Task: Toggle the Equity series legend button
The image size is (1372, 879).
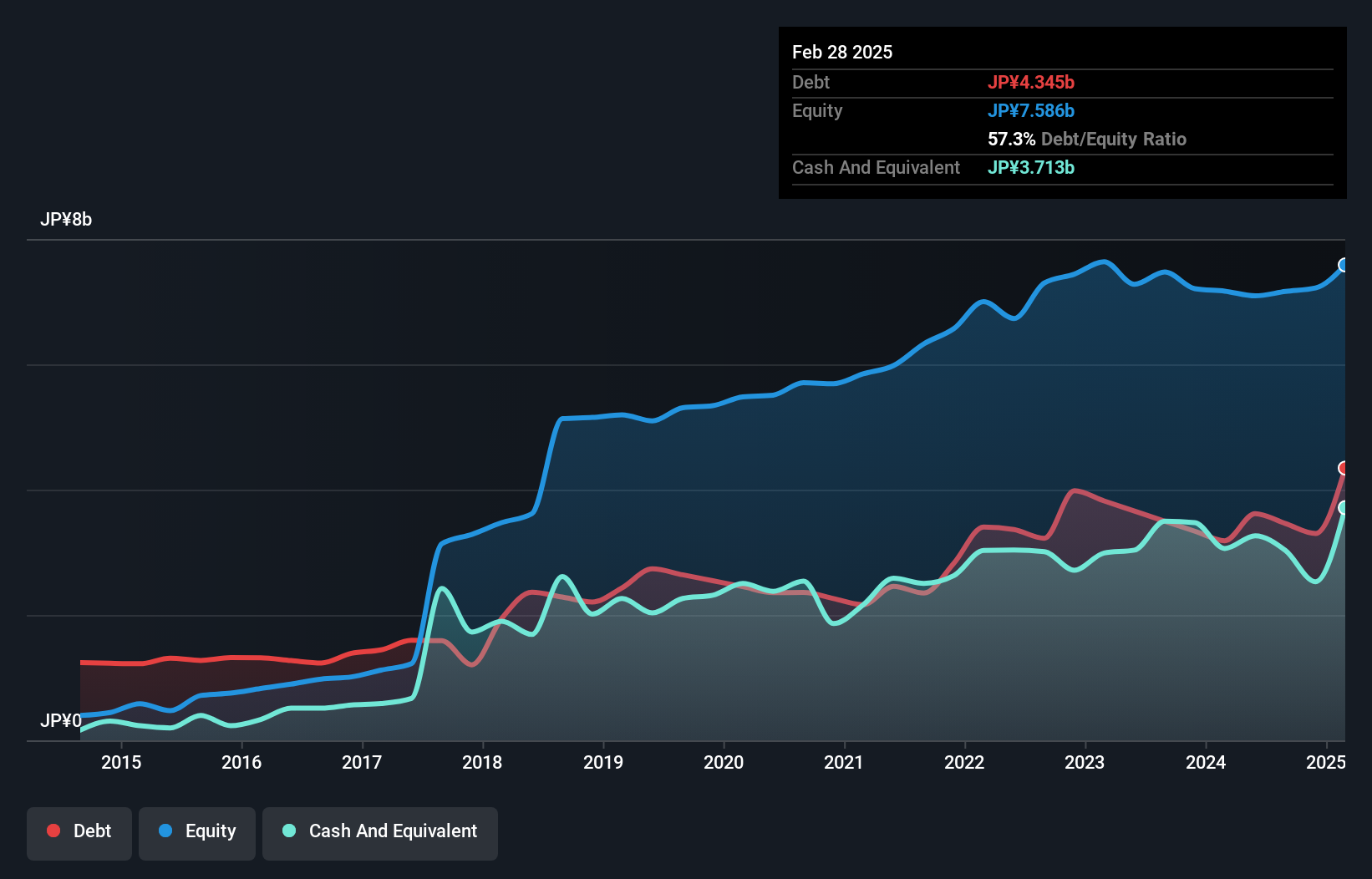Action: (197, 833)
